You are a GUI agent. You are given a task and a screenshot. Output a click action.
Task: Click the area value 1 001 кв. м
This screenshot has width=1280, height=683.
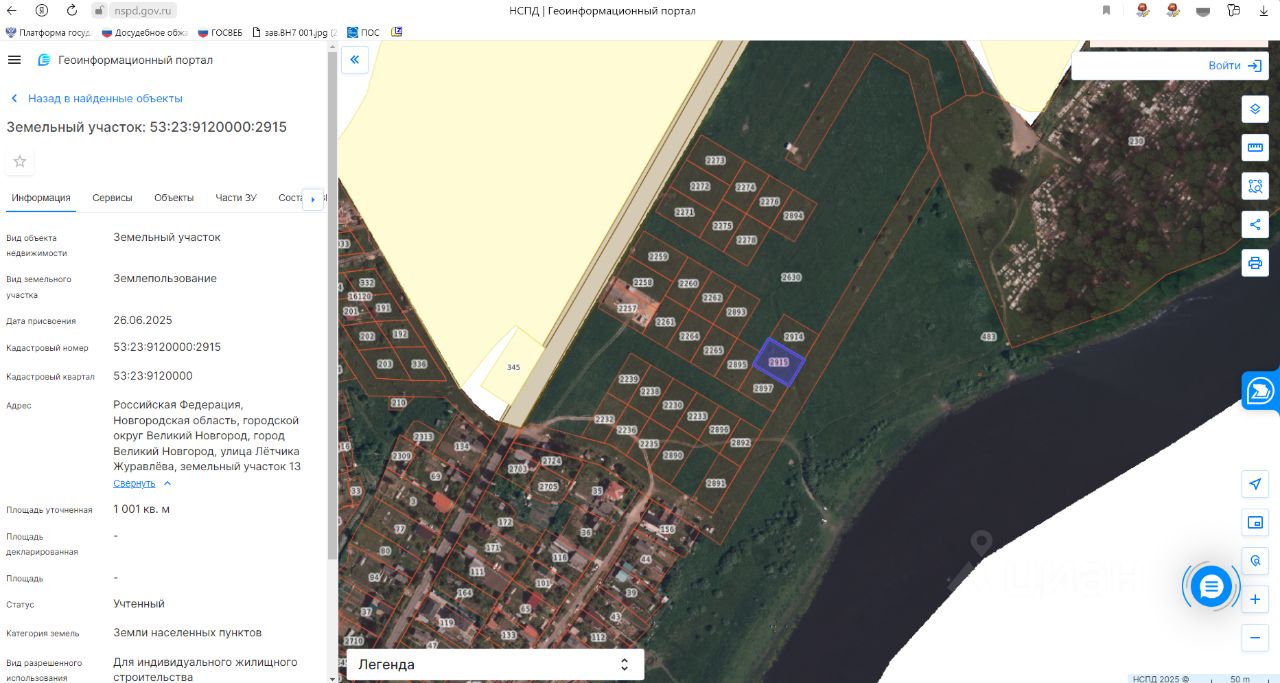[142, 509]
